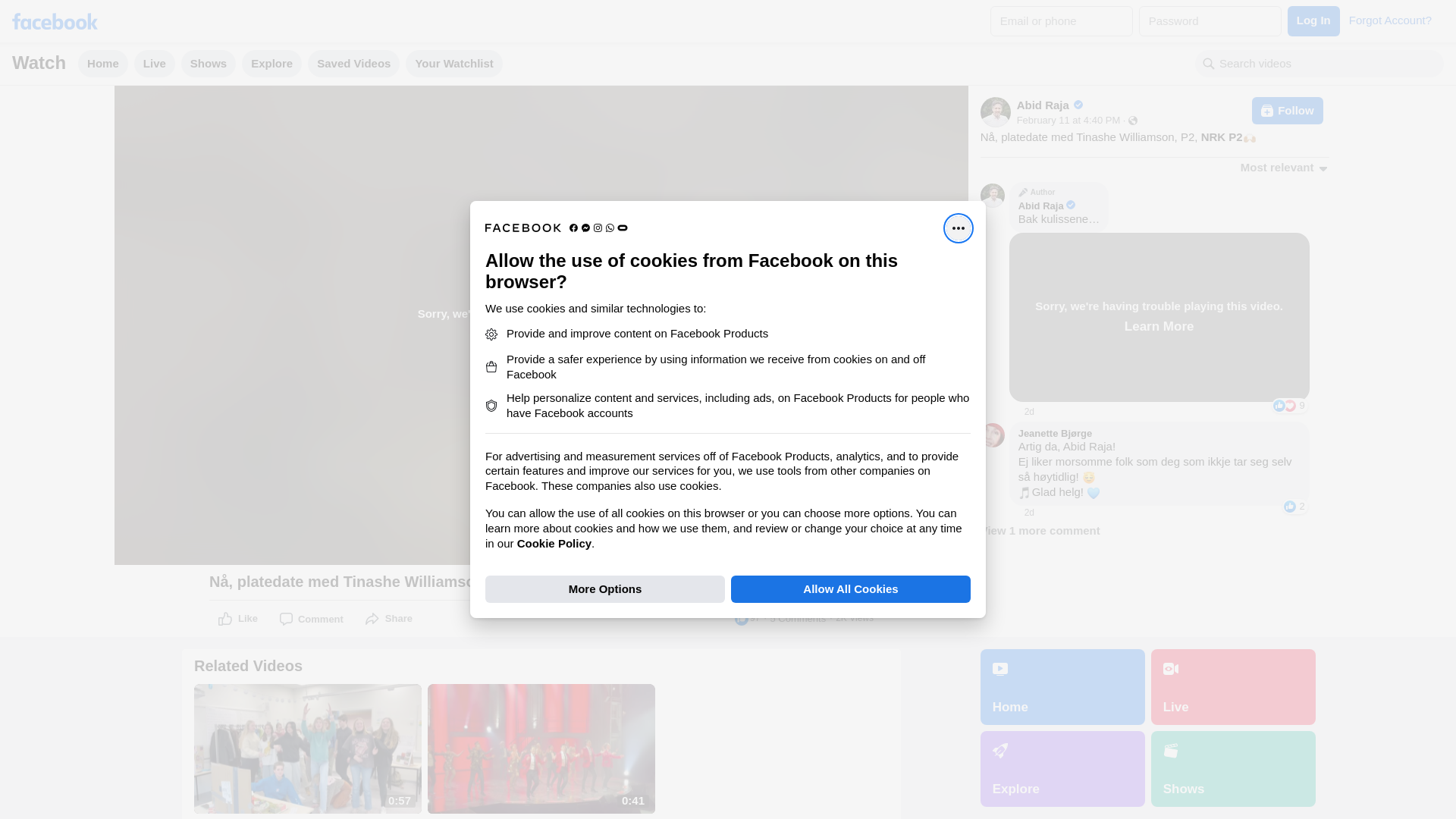Click Related Videos heading

tap(248, 666)
